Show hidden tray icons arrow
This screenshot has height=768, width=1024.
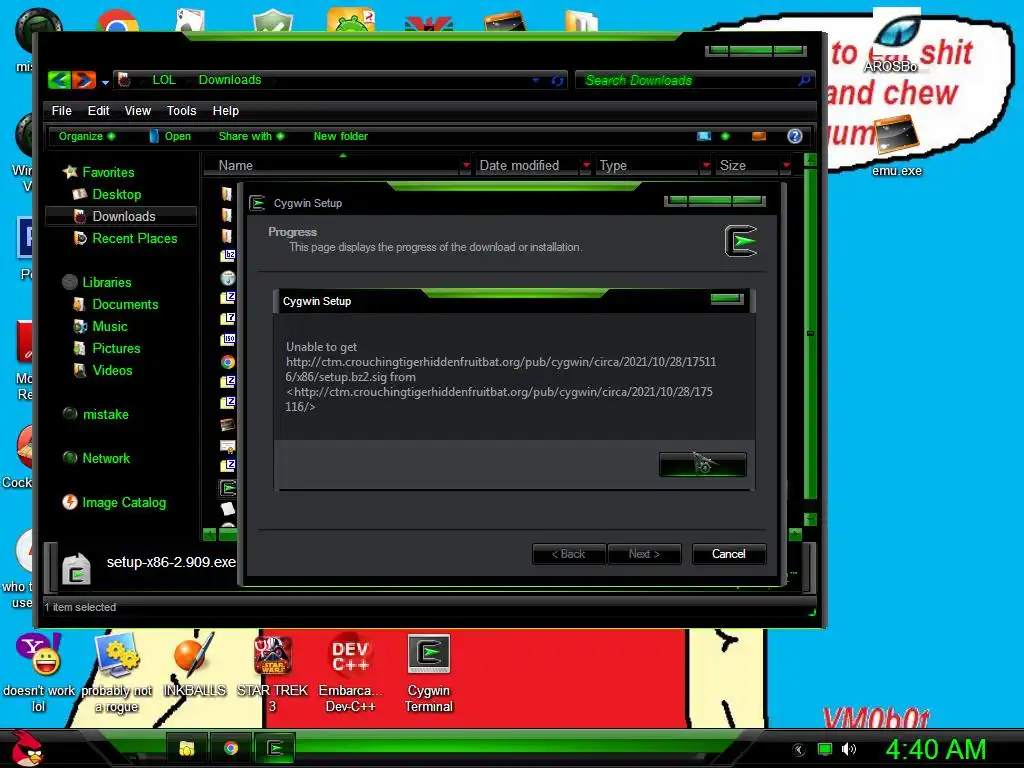click(x=799, y=750)
